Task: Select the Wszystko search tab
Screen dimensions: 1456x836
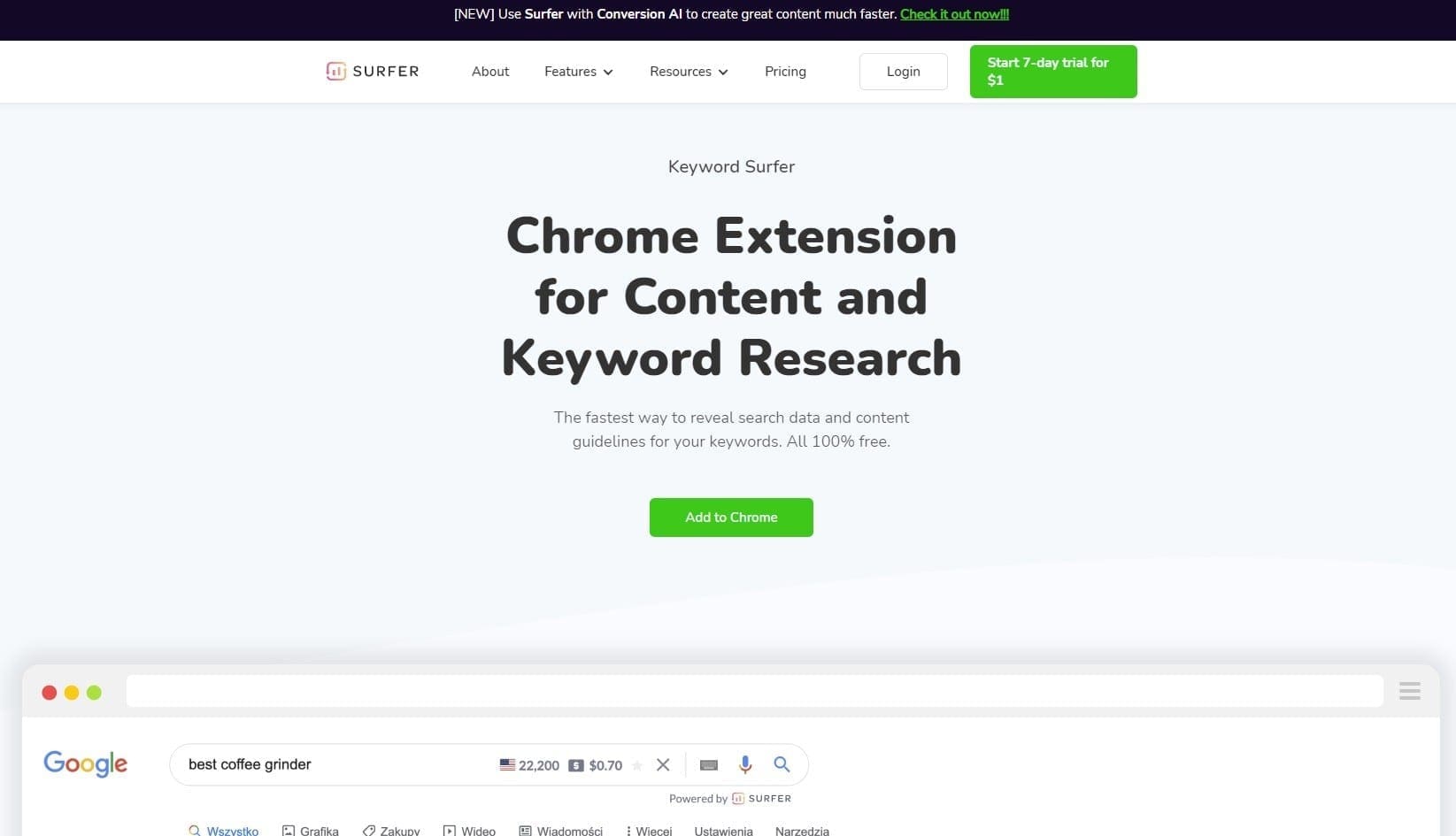Action: [224, 831]
